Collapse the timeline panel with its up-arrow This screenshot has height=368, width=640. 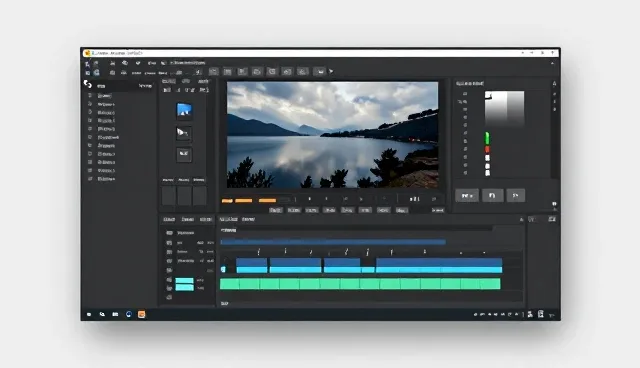tap(521, 219)
